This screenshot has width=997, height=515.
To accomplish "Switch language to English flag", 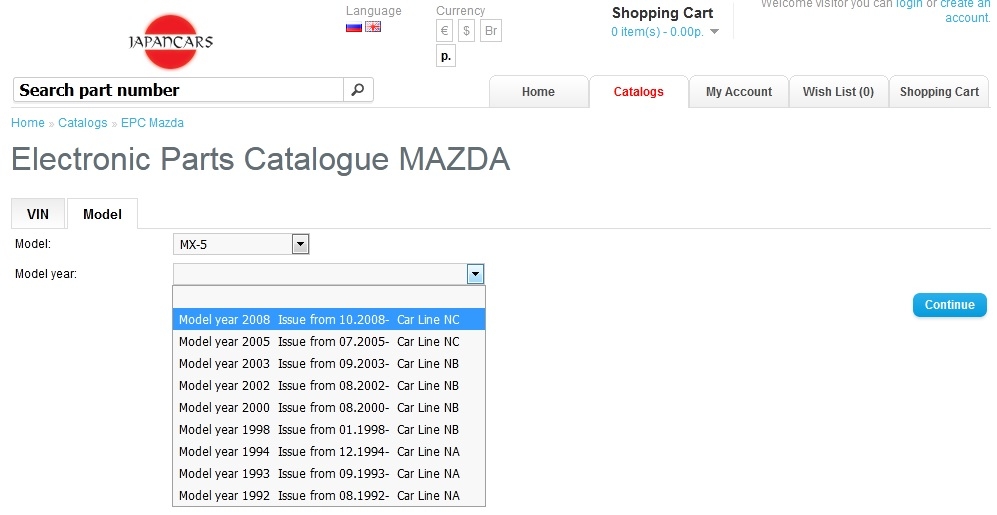I will pos(373,27).
